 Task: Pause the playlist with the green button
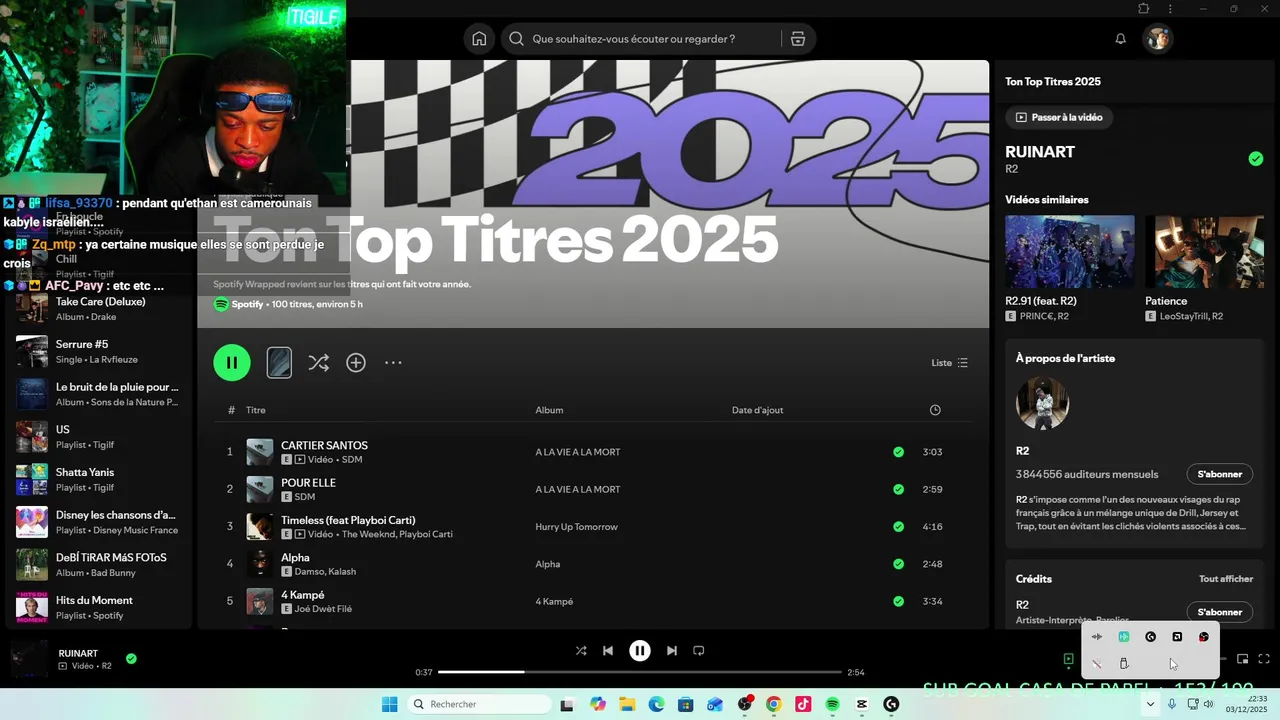point(232,363)
